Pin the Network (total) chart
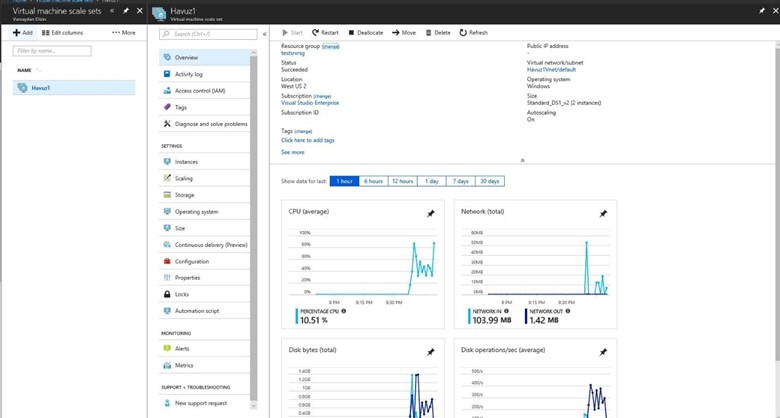 (x=603, y=214)
